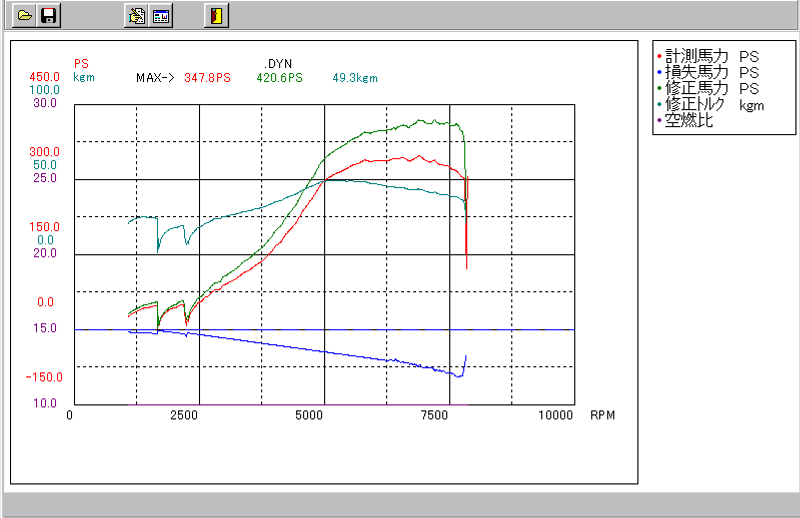Screen dimensions: 800x518
Task: Click the 49.3kgm max torque value
Action: click(x=355, y=77)
